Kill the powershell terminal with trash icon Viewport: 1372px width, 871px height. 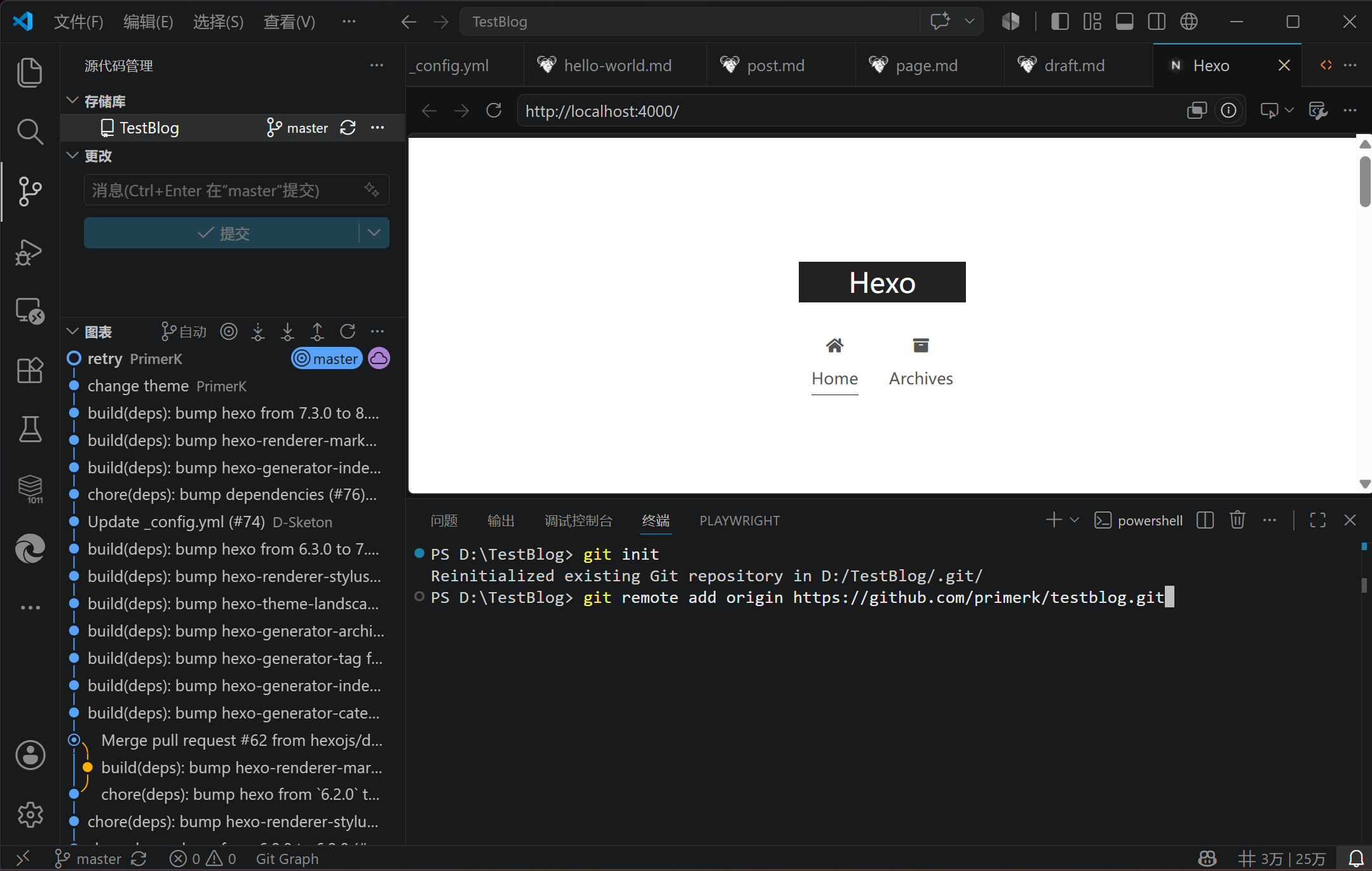pyautogui.click(x=1237, y=520)
